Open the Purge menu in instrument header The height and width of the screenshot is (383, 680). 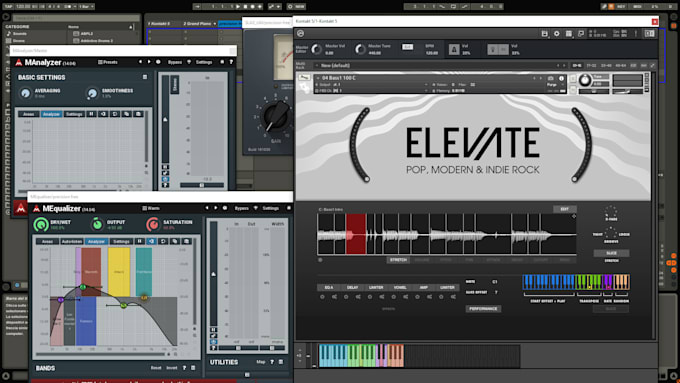(x=551, y=85)
